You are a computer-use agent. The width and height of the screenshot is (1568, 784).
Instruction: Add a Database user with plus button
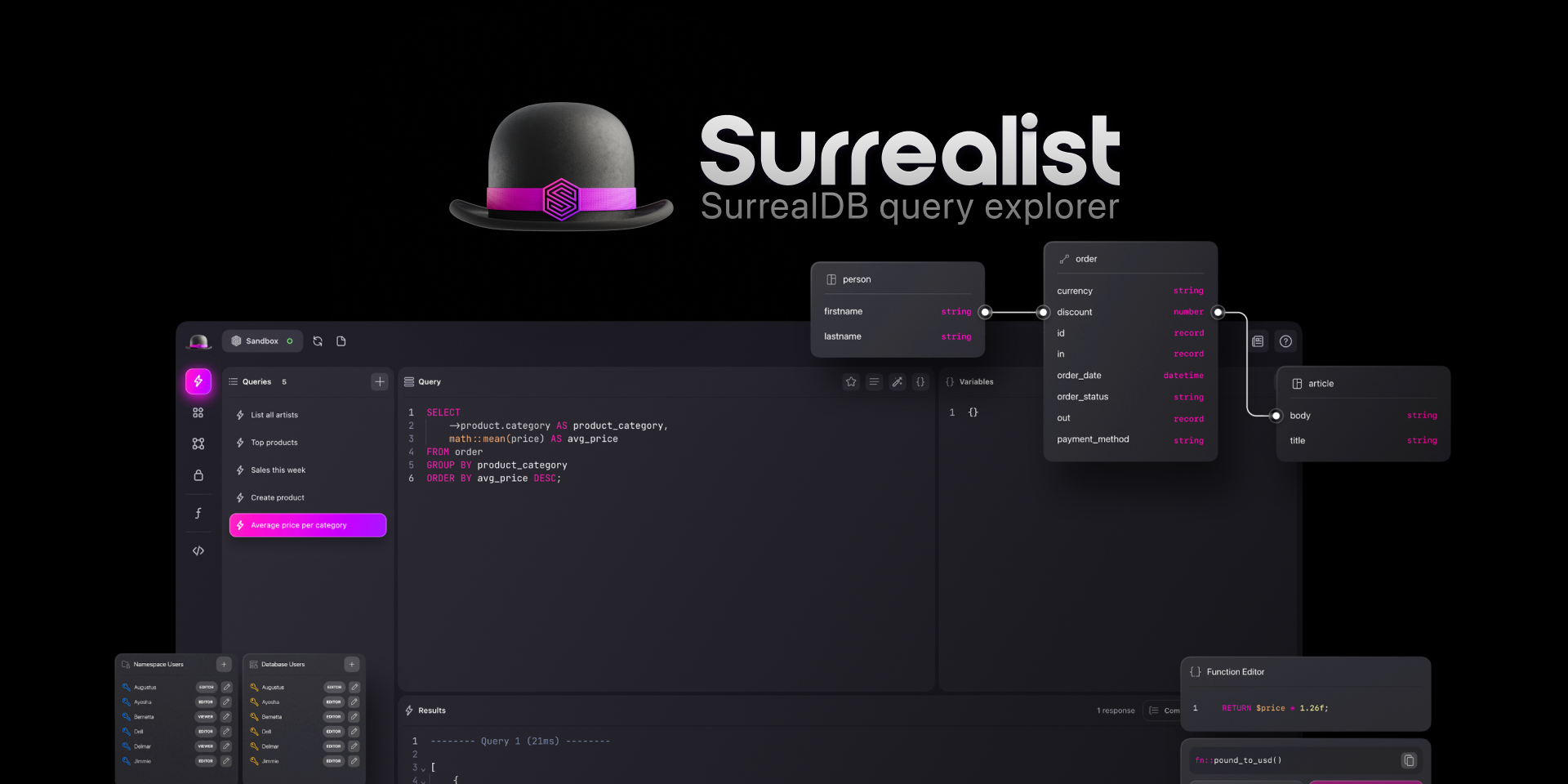click(x=352, y=664)
